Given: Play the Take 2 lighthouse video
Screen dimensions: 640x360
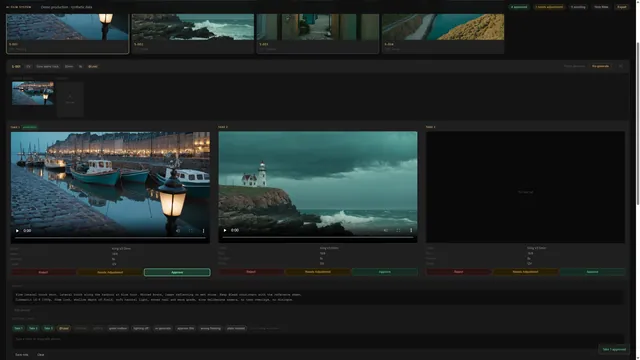Looking at the screenshot, I should [225, 230].
